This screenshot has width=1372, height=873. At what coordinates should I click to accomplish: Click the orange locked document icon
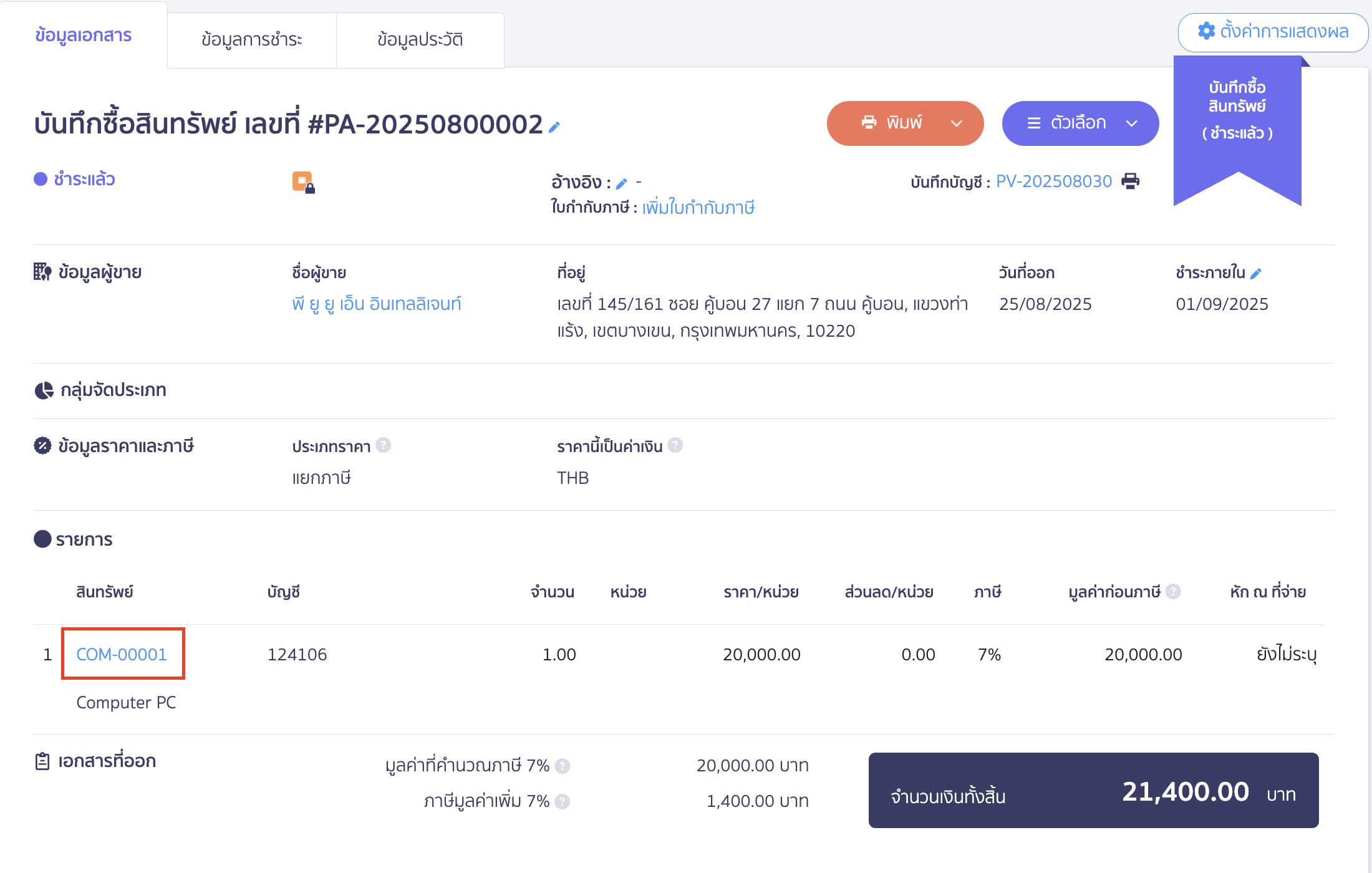click(304, 183)
